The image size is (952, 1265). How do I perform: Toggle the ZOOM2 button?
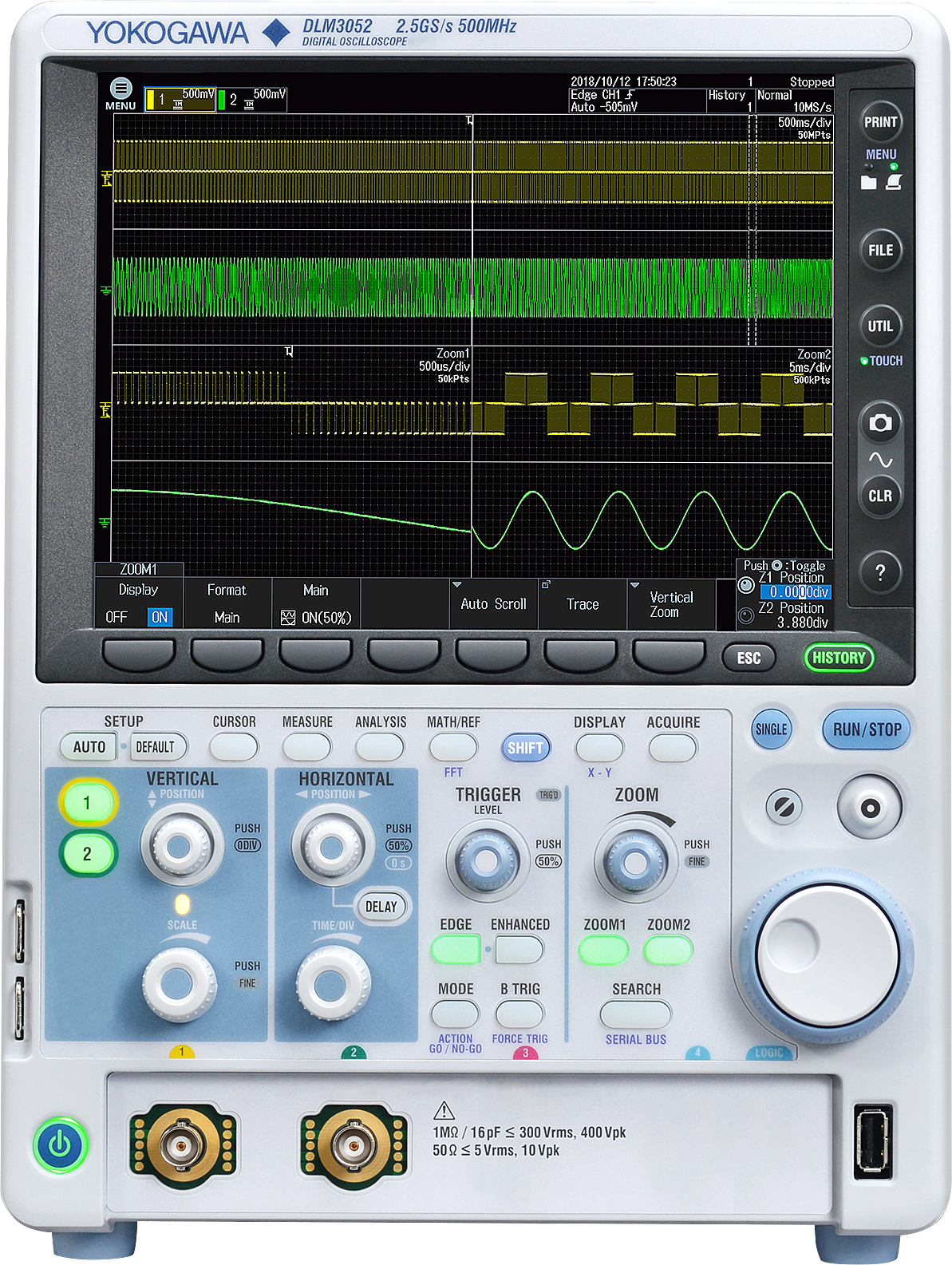(x=669, y=950)
